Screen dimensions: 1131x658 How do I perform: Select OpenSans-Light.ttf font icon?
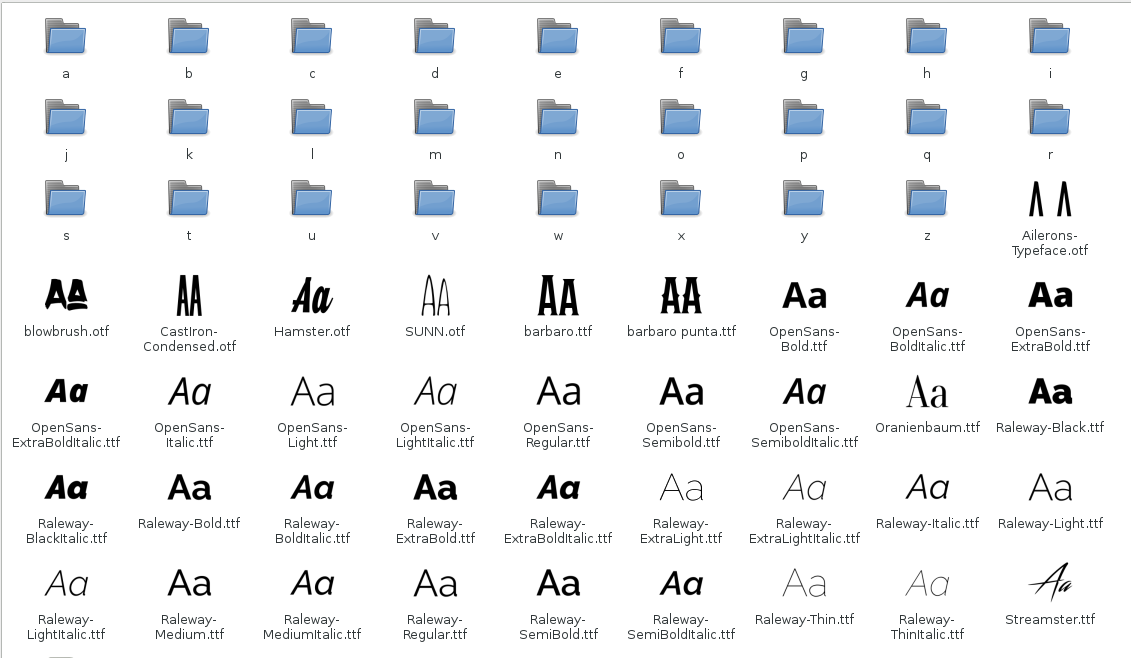pos(312,392)
